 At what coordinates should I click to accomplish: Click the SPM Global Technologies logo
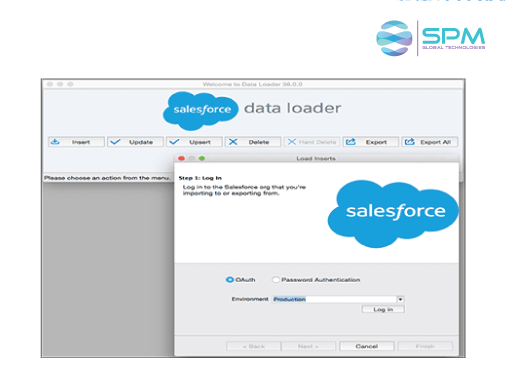click(431, 38)
